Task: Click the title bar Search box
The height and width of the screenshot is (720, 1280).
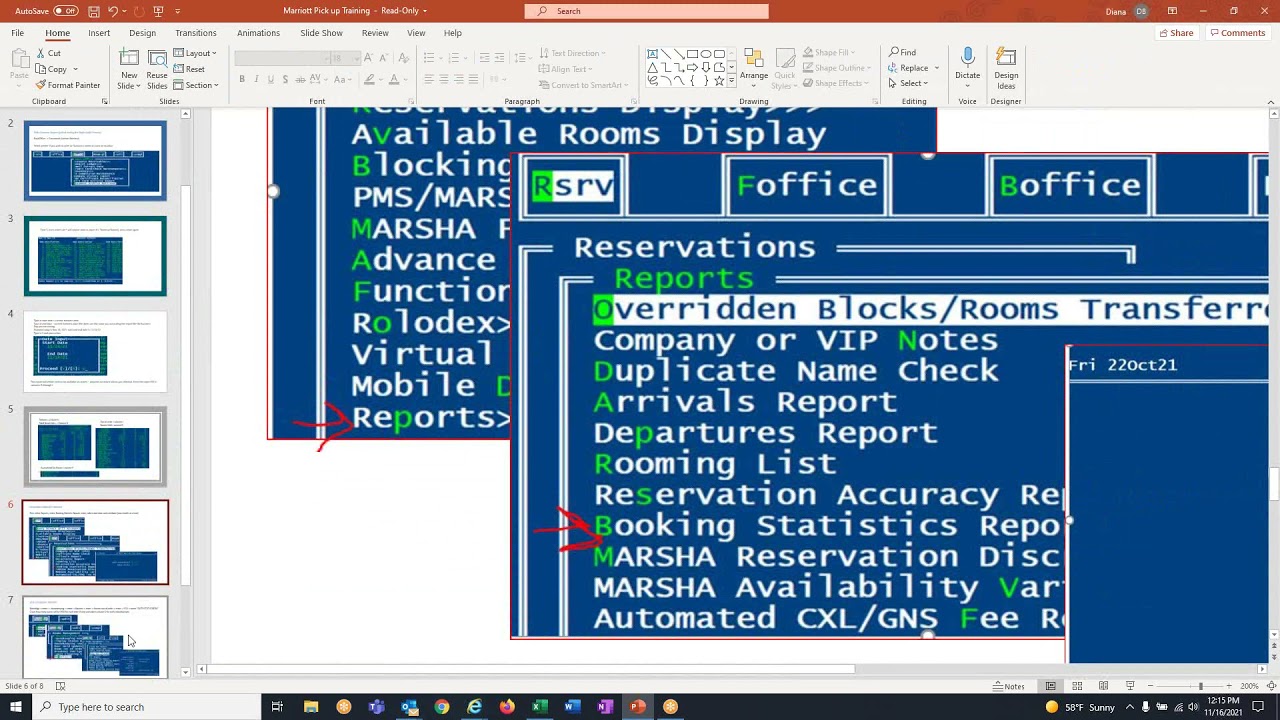Action: pos(646,11)
